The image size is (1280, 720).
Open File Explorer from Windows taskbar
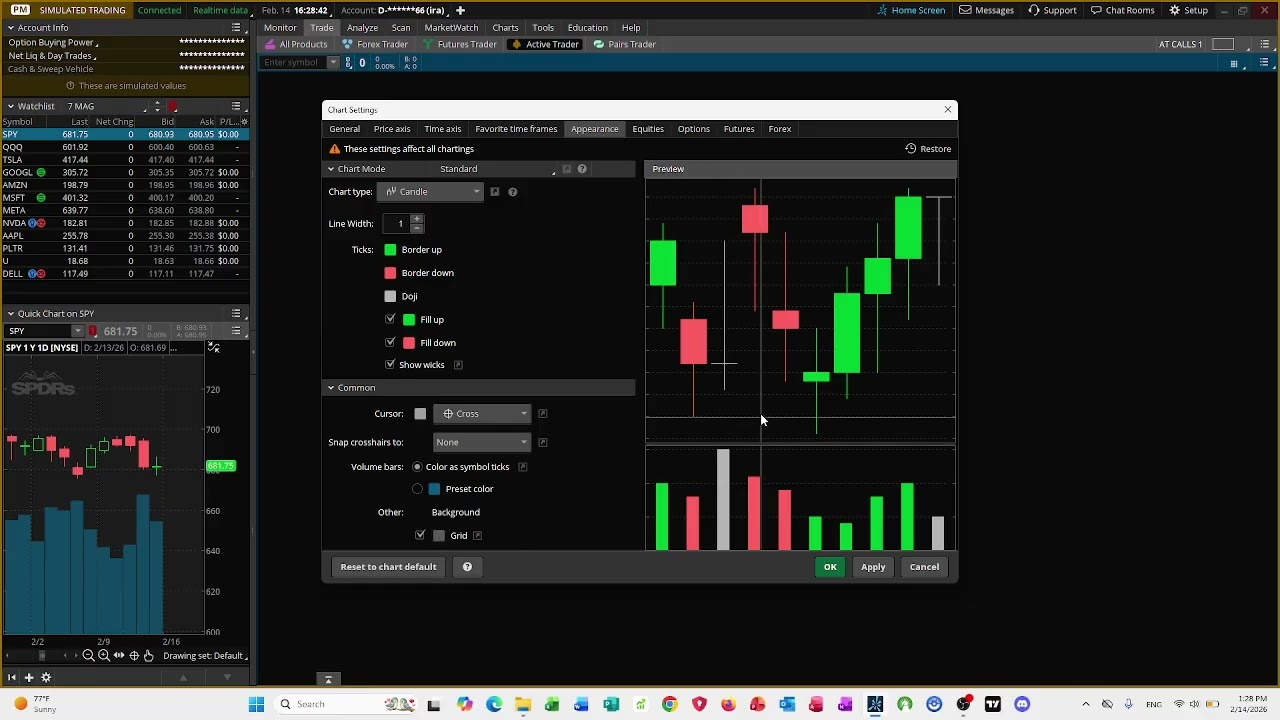pyautogui.click(x=522, y=704)
